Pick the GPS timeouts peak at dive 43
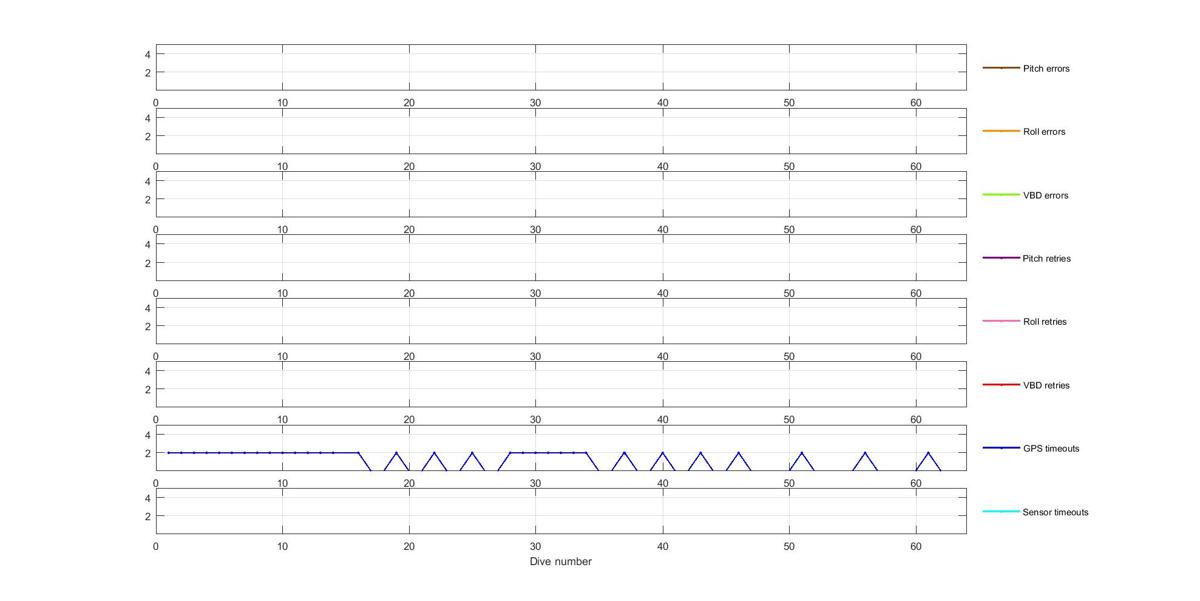This screenshot has height=601, width=1200. (x=700, y=453)
